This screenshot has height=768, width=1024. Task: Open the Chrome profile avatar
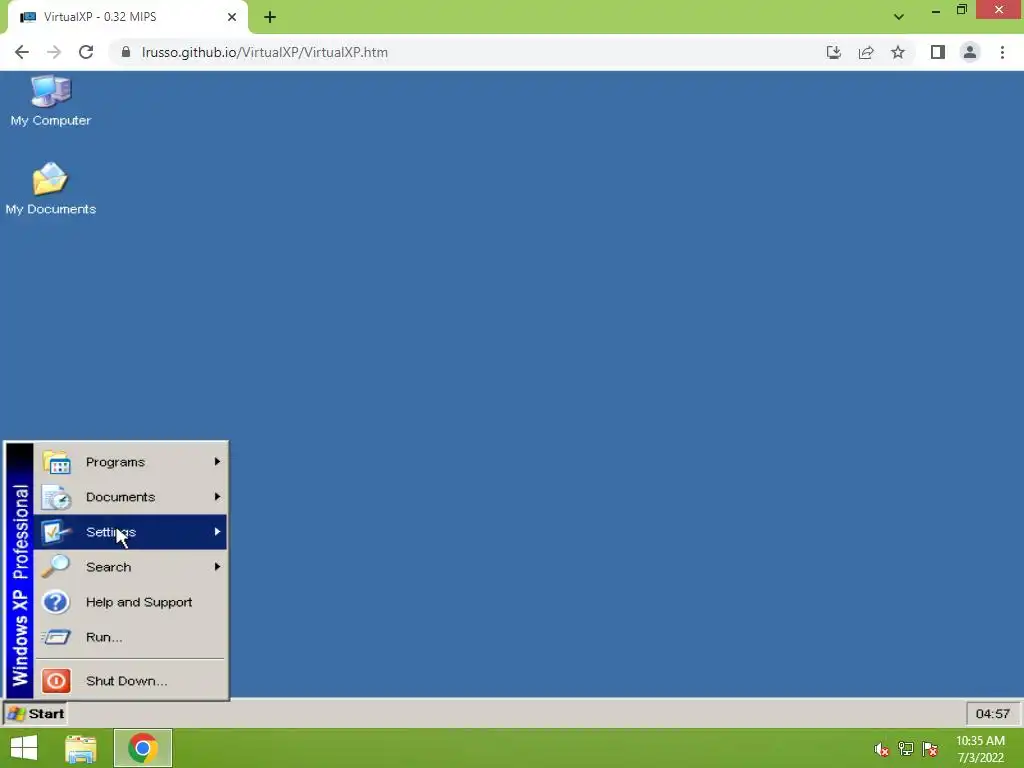(970, 52)
